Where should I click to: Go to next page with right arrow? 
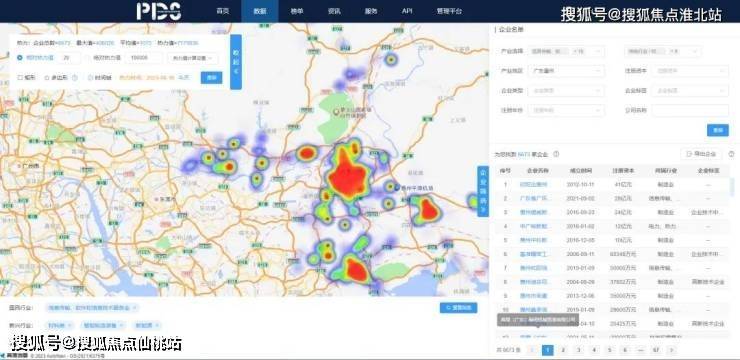click(671, 350)
